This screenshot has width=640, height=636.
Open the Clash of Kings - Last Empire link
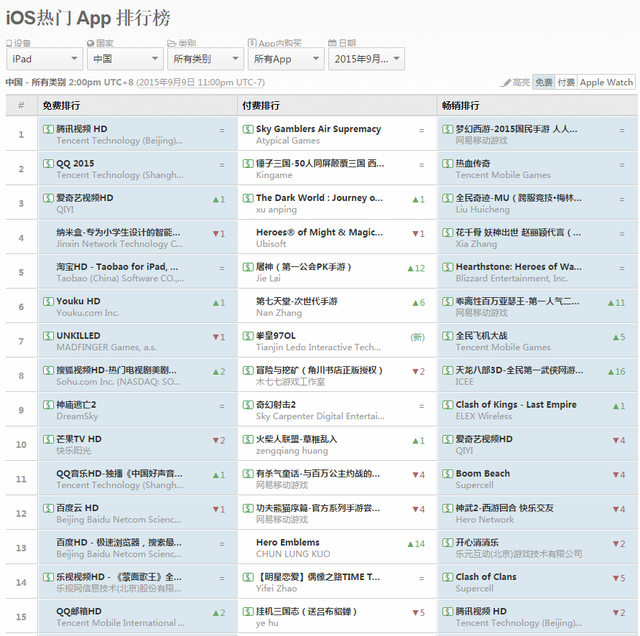click(516, 405)
